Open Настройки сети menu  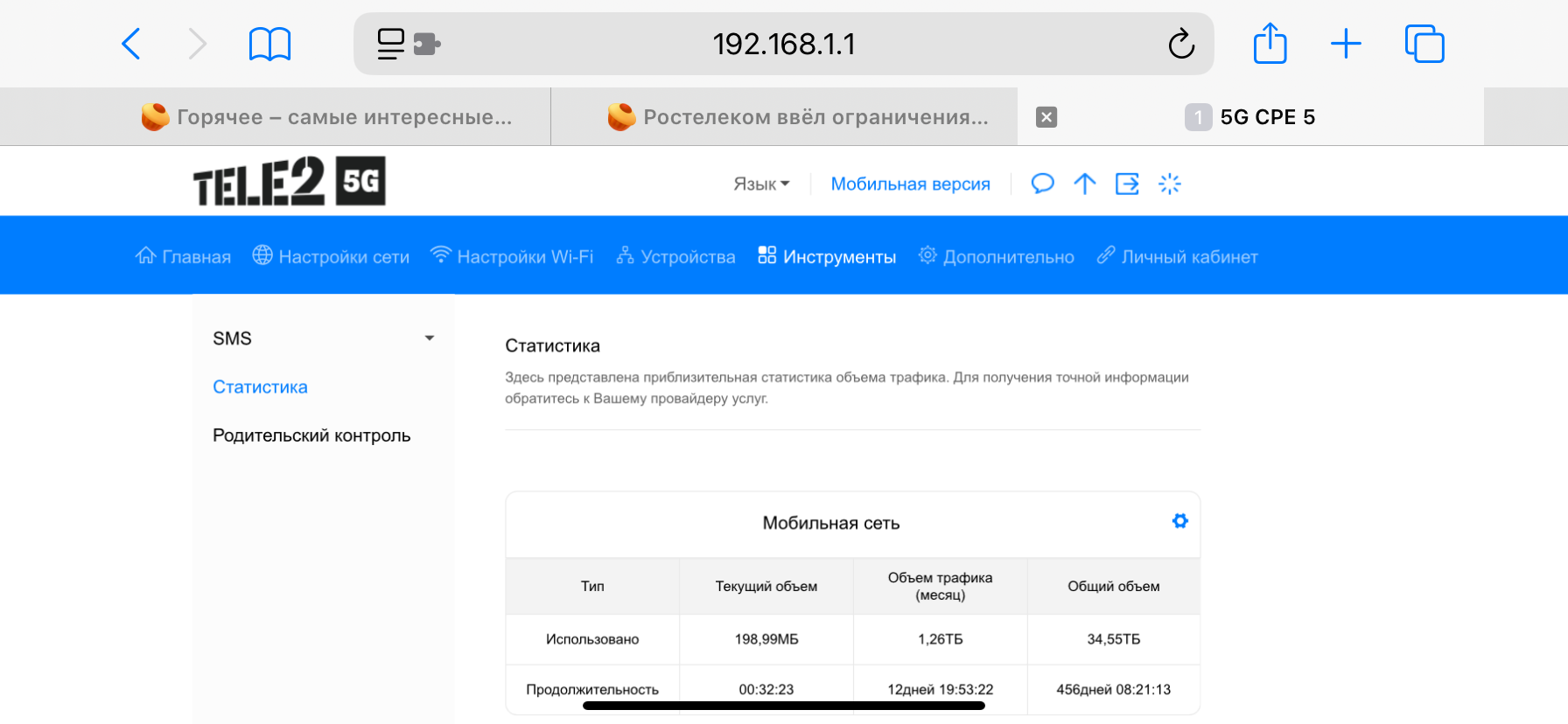[331, 256]
